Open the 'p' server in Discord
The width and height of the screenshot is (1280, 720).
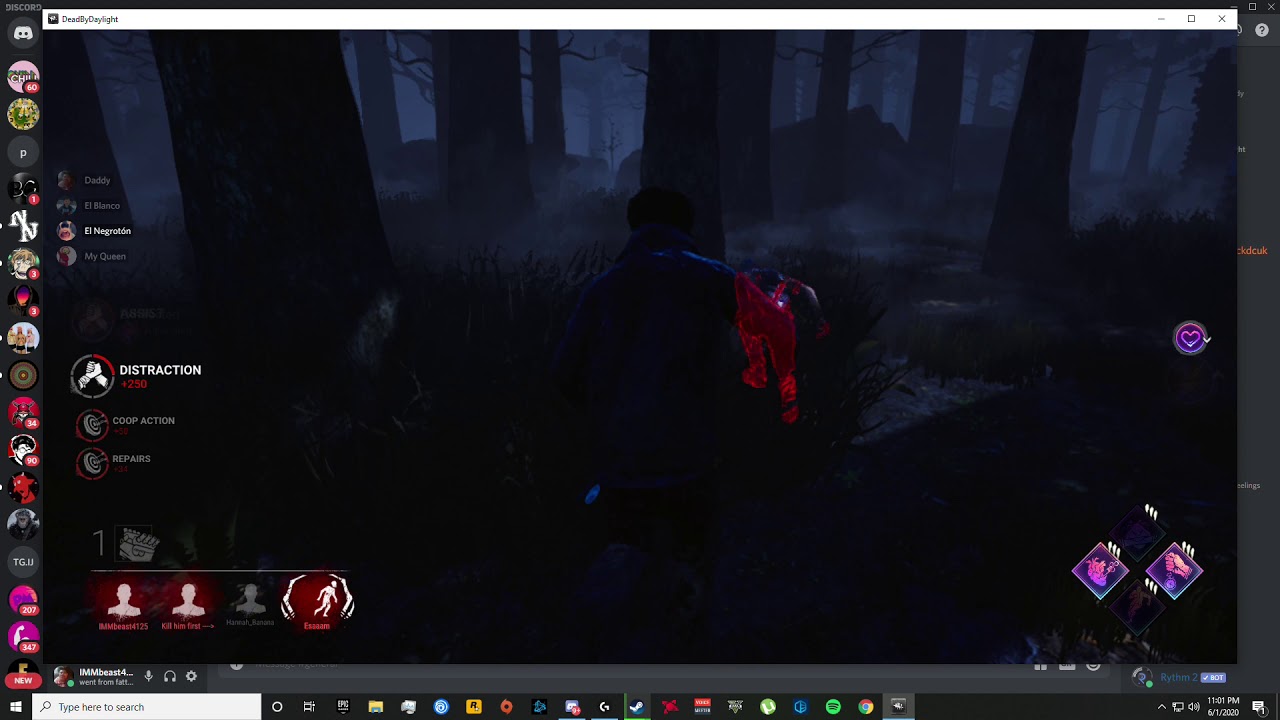[23, 153]
